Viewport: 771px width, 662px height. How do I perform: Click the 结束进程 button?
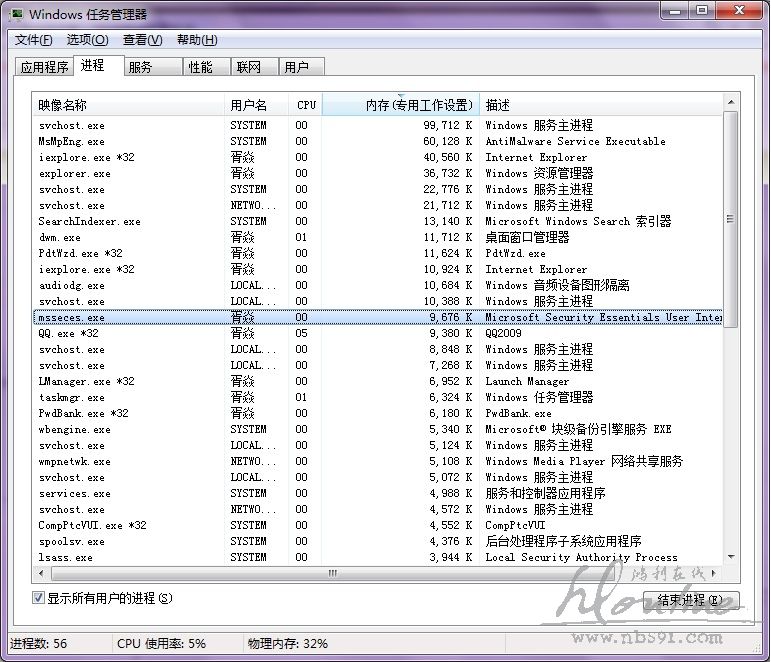coord(688,601)
